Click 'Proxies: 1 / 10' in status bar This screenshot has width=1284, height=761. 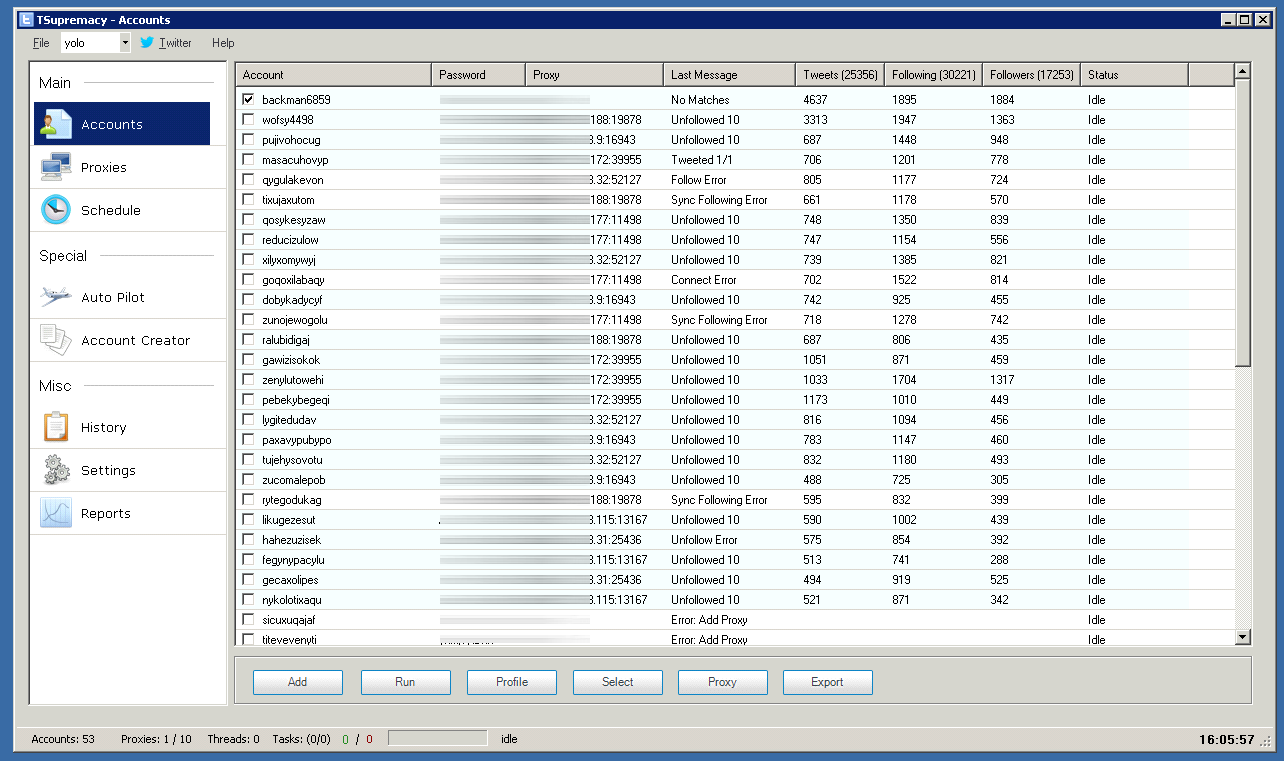pos(156,739)
